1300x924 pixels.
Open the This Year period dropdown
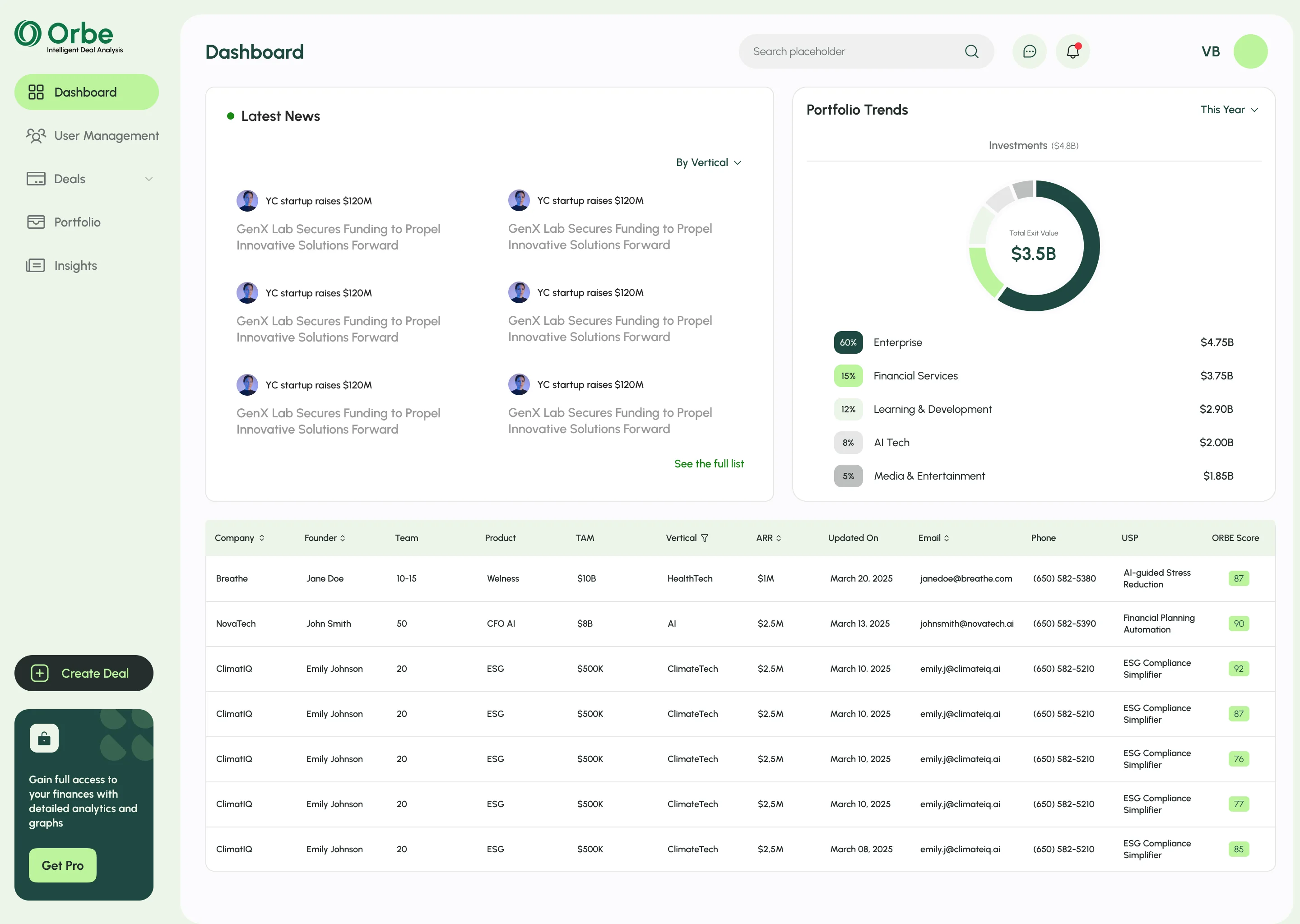1229,110
